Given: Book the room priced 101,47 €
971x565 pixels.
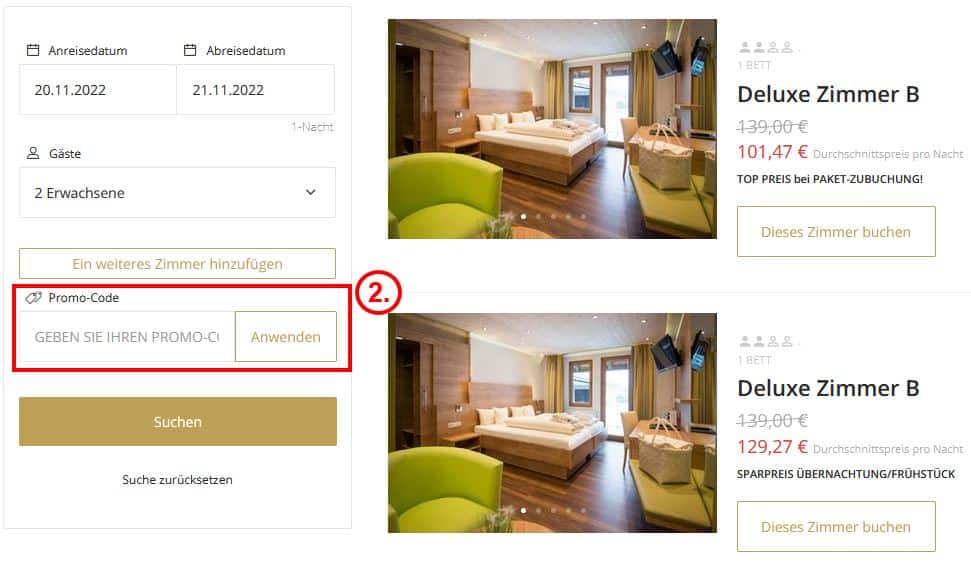Looking at the screenshot, I should pos(836,232).
